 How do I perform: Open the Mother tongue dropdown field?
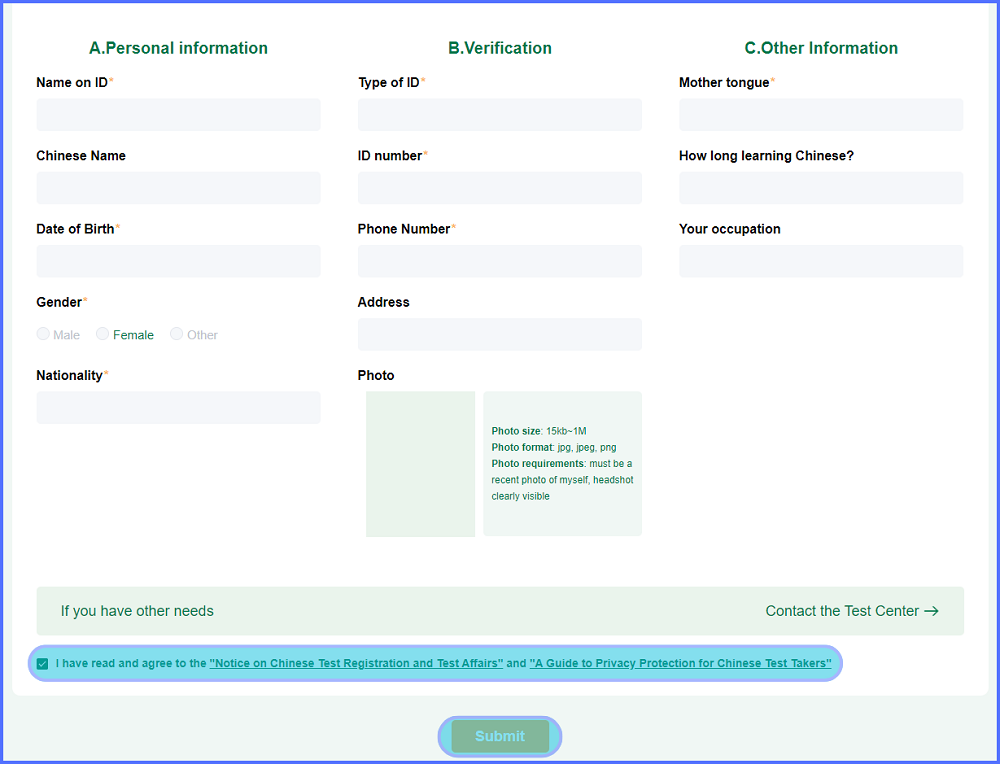tap(820, 115)
